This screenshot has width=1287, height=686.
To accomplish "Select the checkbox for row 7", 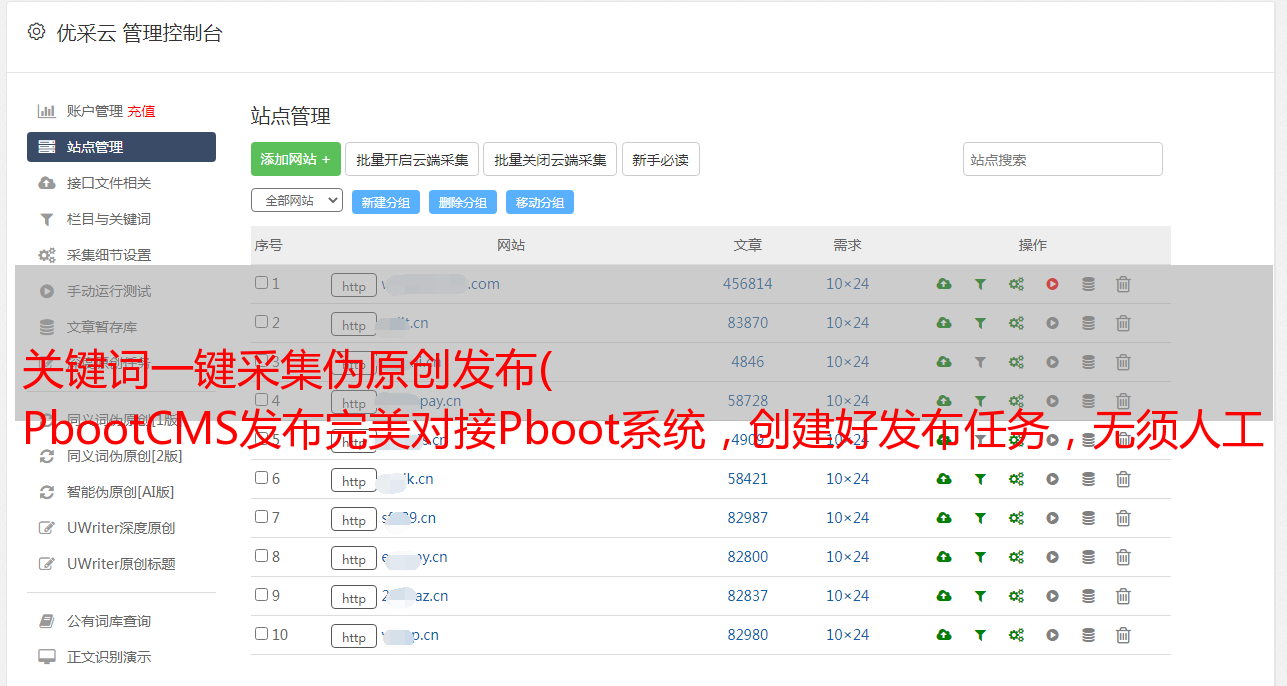I will click(262, 517).
